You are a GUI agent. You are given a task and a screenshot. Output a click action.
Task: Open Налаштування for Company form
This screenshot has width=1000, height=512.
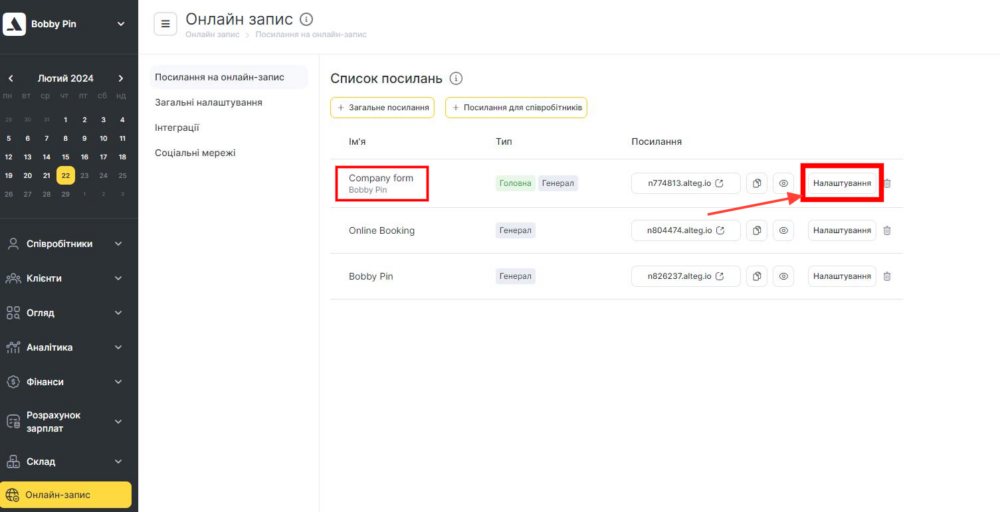841,183
